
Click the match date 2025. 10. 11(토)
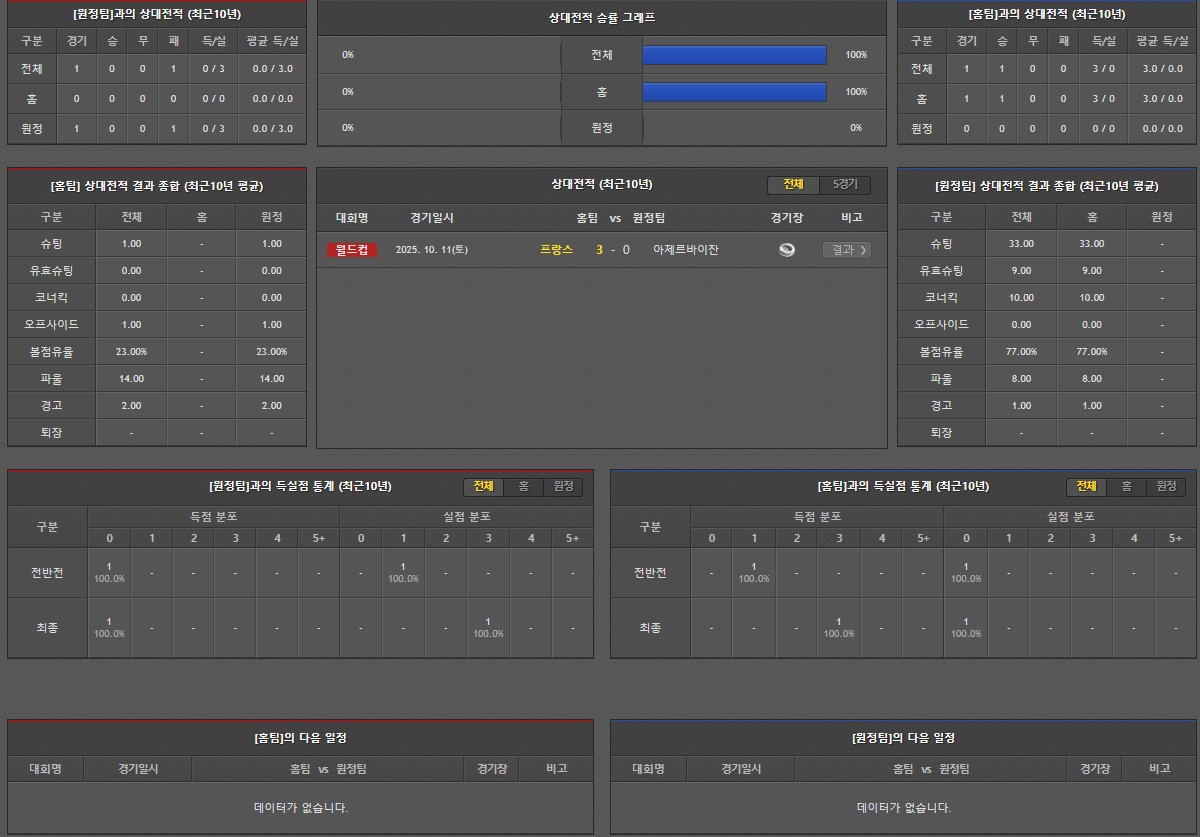coord(431,250)
